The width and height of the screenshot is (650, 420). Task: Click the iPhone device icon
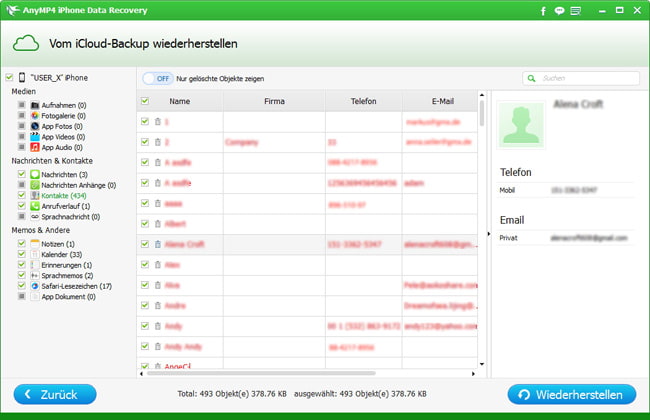(22, 78)
